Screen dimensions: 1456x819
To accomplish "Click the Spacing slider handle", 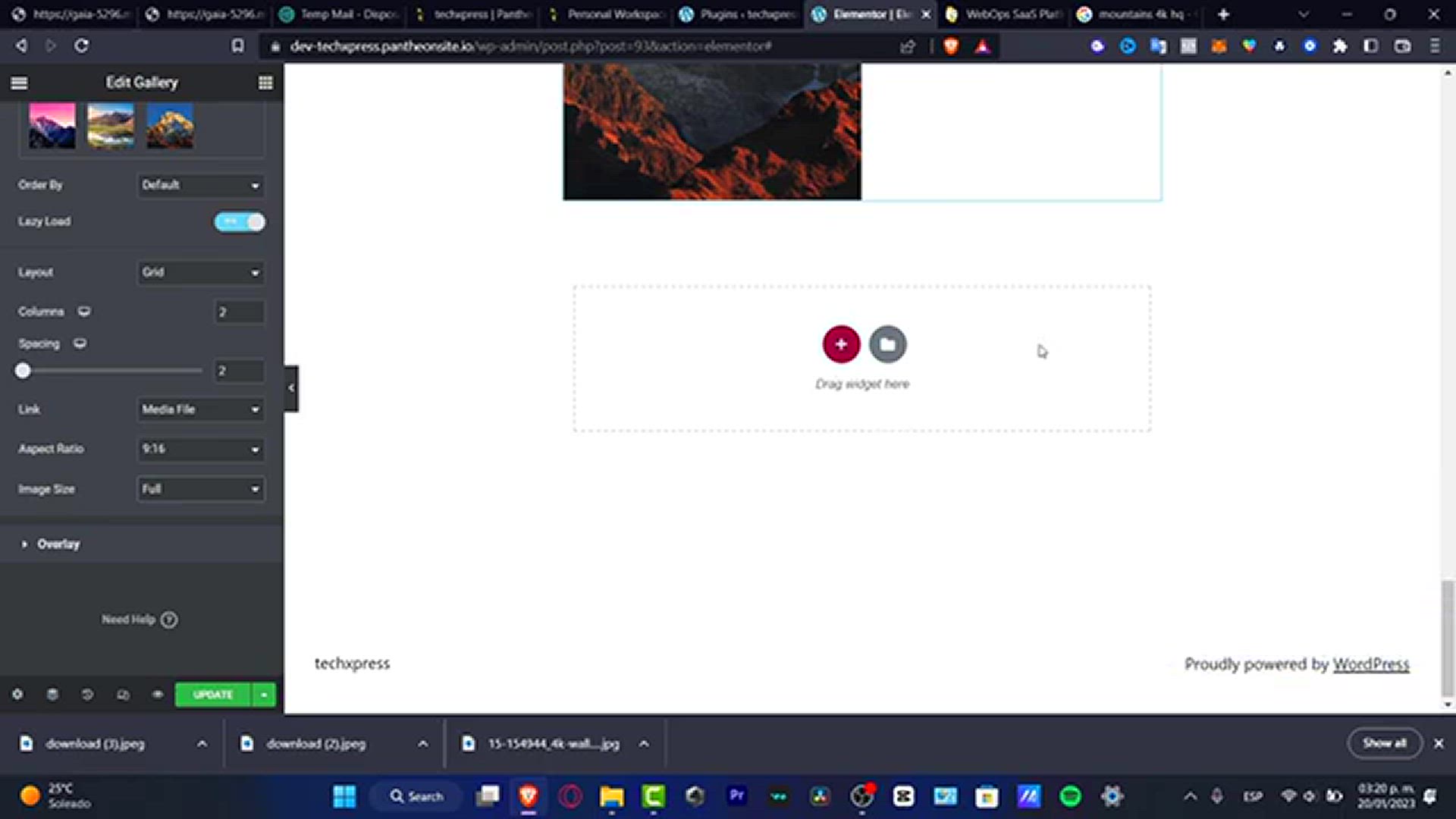I will click(23, 371).
